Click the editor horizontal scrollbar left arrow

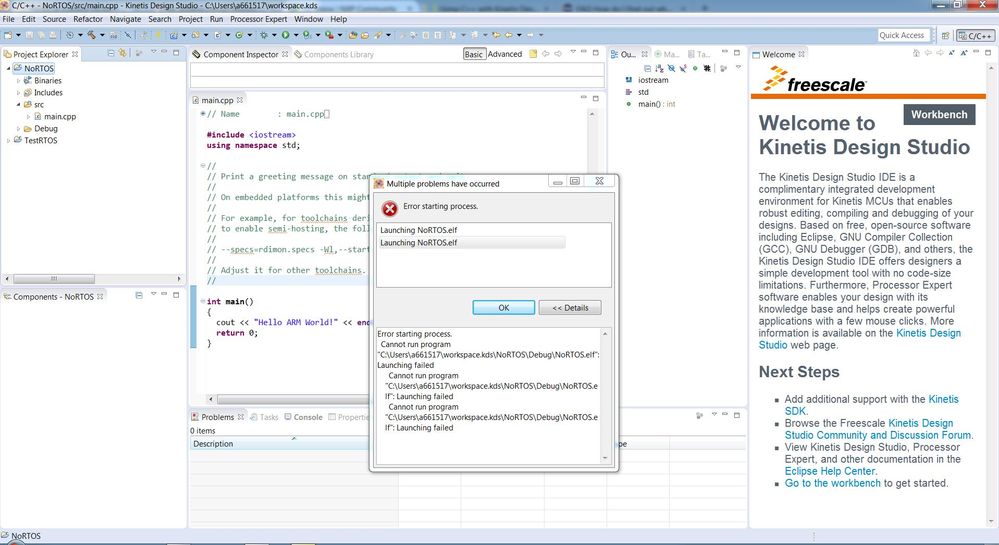(211, 399)
